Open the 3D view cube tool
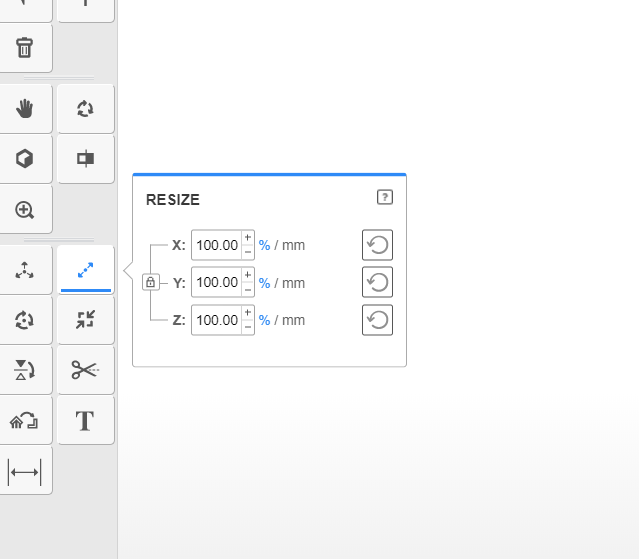Viewport: 639px width, 559px height. (x=24, y=158)
